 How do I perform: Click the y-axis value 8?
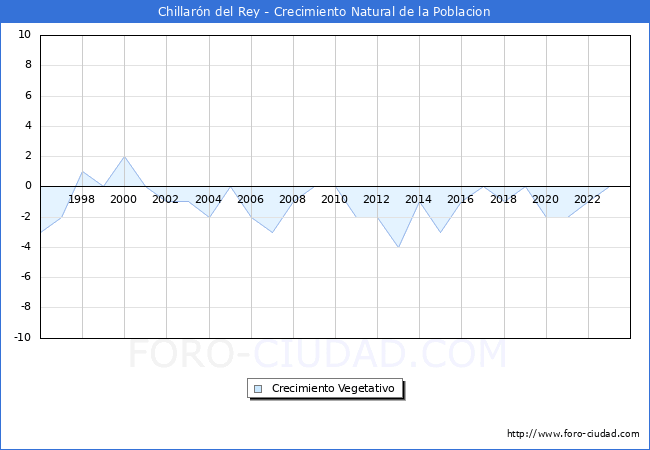point(28,65)
